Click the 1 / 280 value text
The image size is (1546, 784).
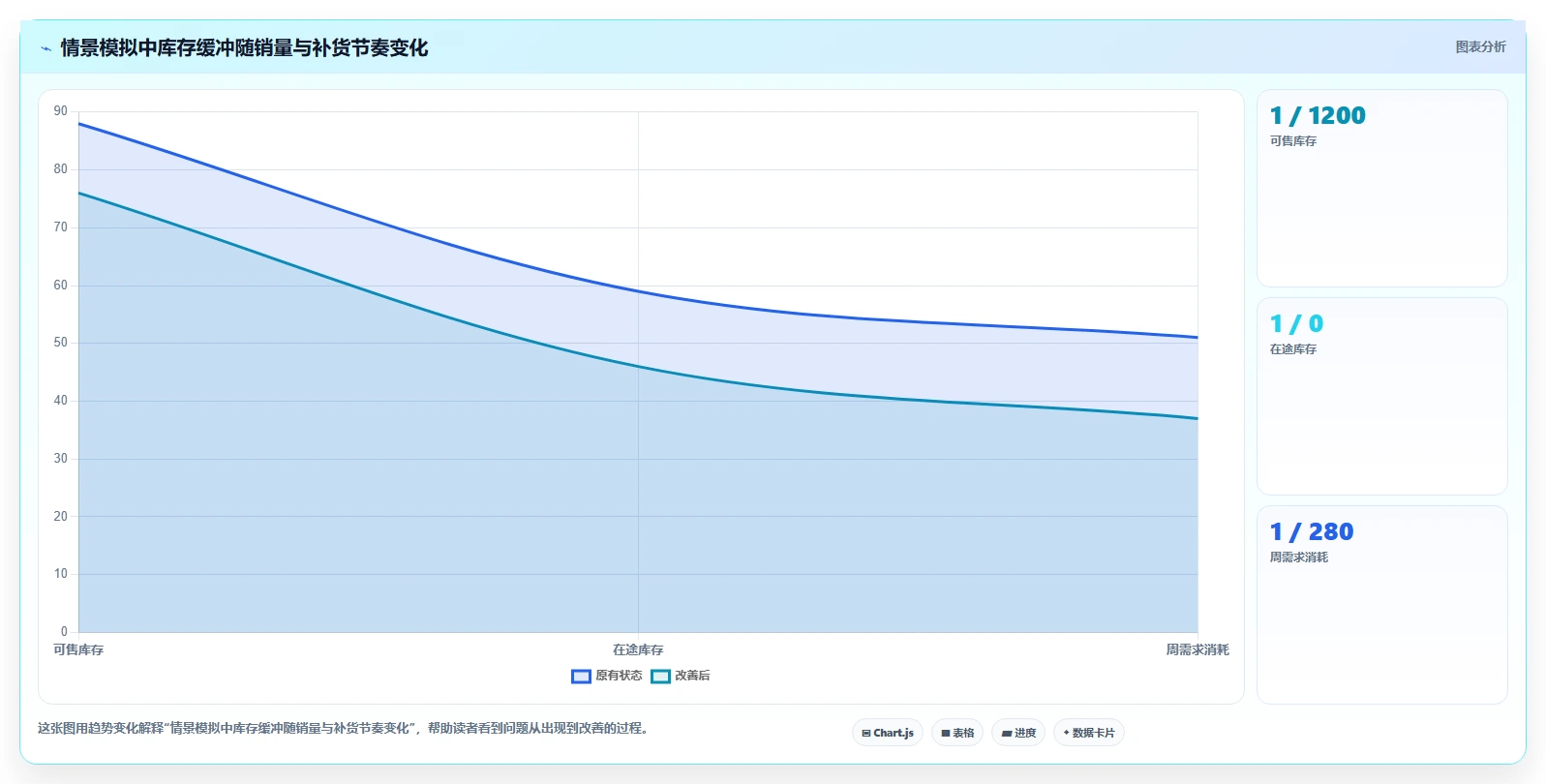tap(1312, 531)
